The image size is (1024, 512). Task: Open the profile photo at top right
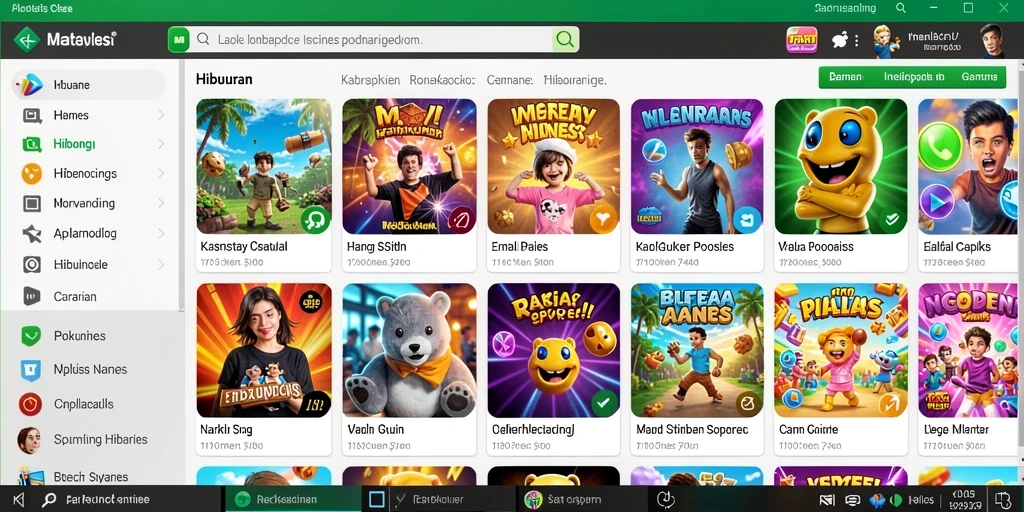coord(991,40)
